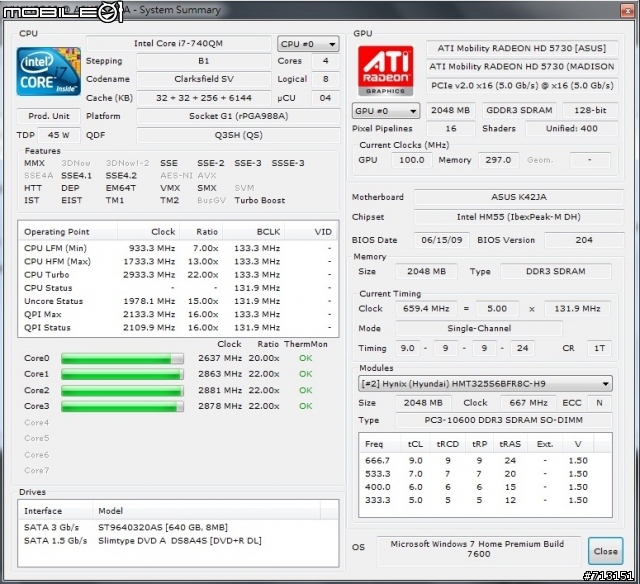Screen dimensions: 640x584
Task: Click the Logical processors count field
Action: click(325, 79)
